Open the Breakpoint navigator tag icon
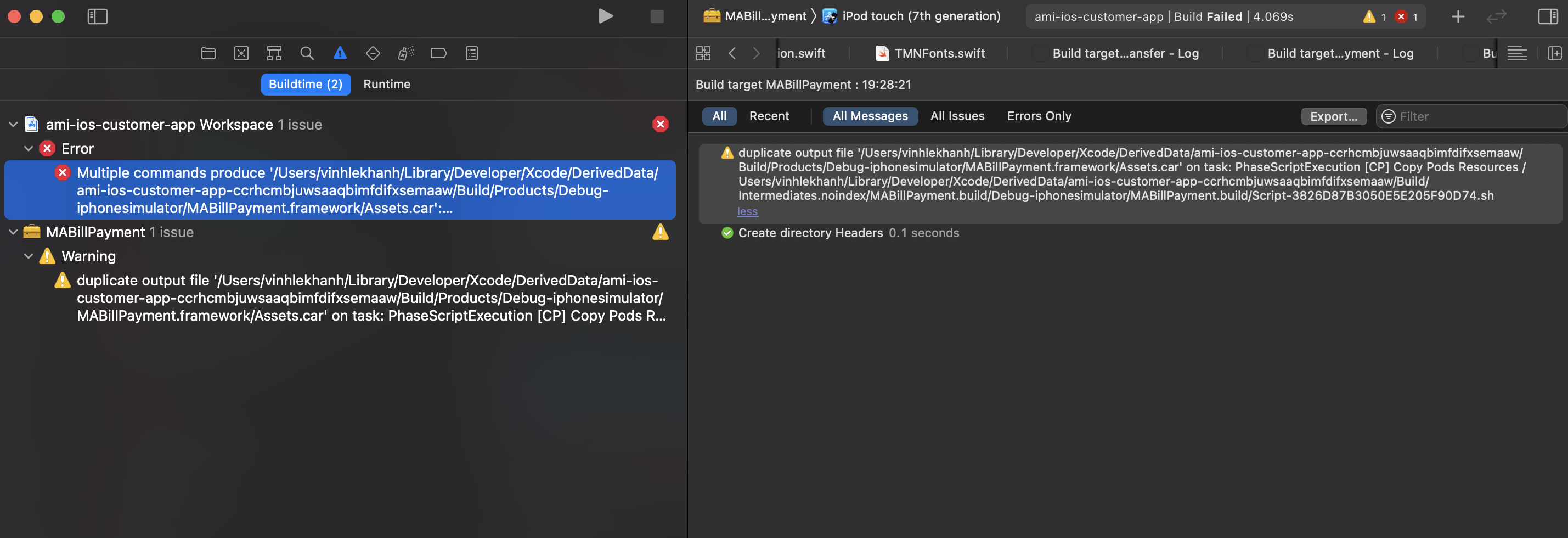This screenshot has width=1568, height=538. click(x=438, y=53)
